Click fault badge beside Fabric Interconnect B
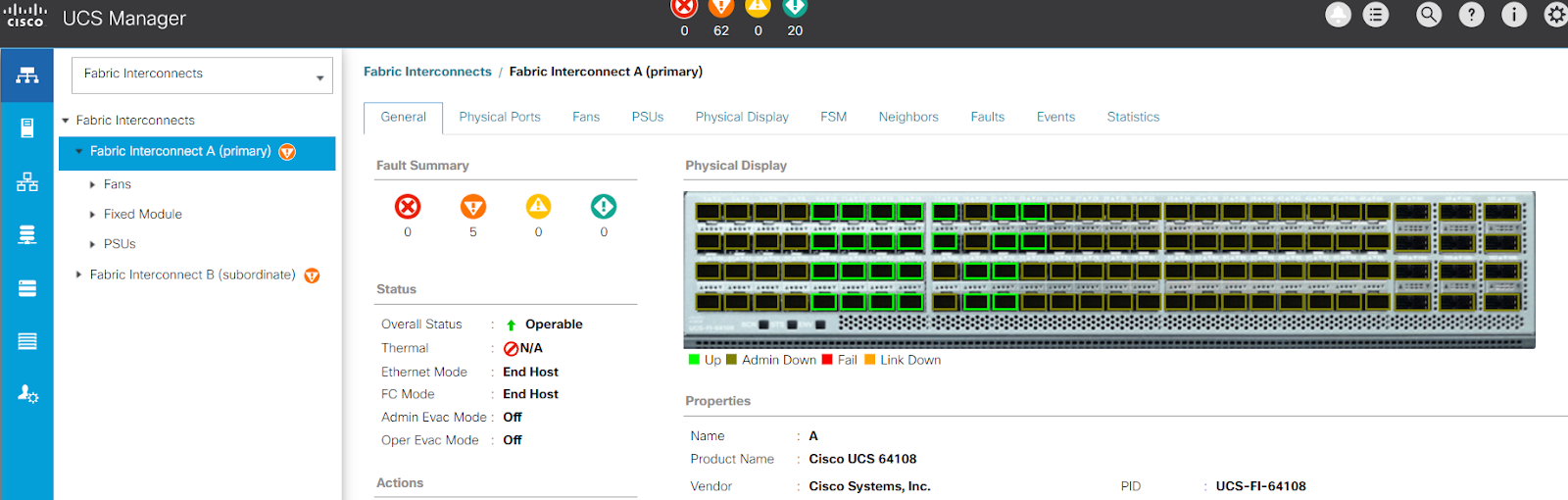The height and width of the screenshot is (500, 1568). click(x=312, y=275)
